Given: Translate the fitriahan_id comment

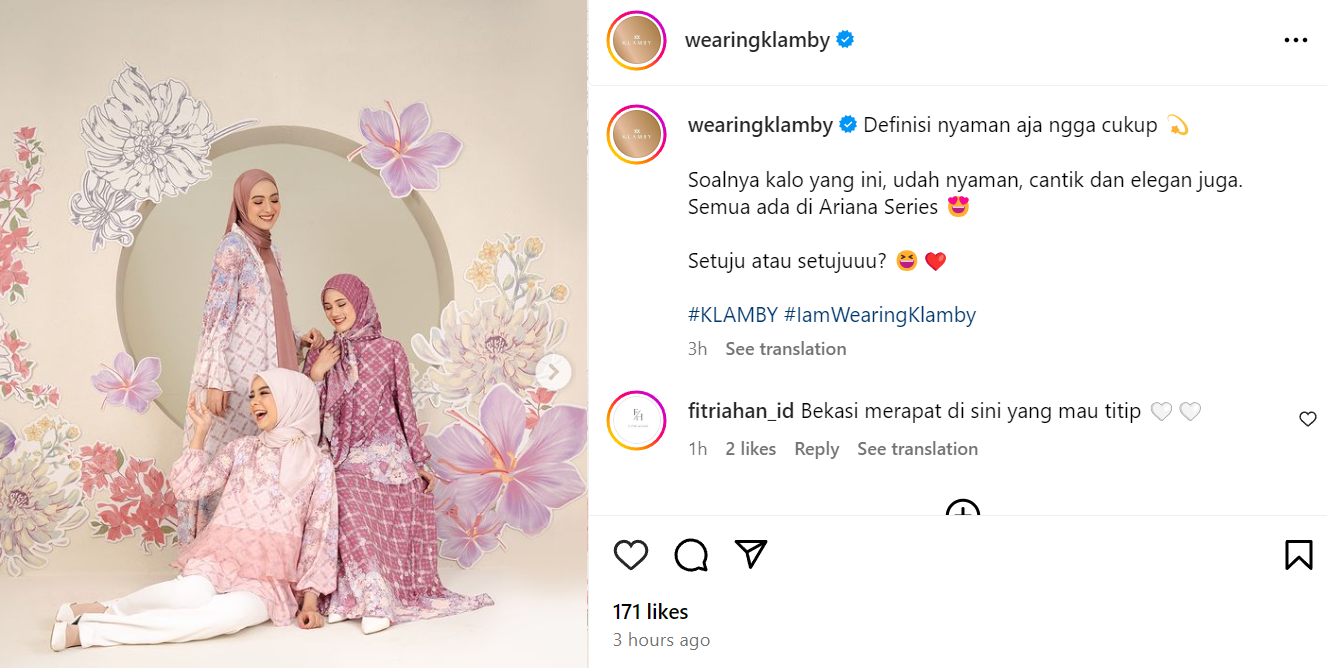Looking at the screenshot, I should 917,449.
